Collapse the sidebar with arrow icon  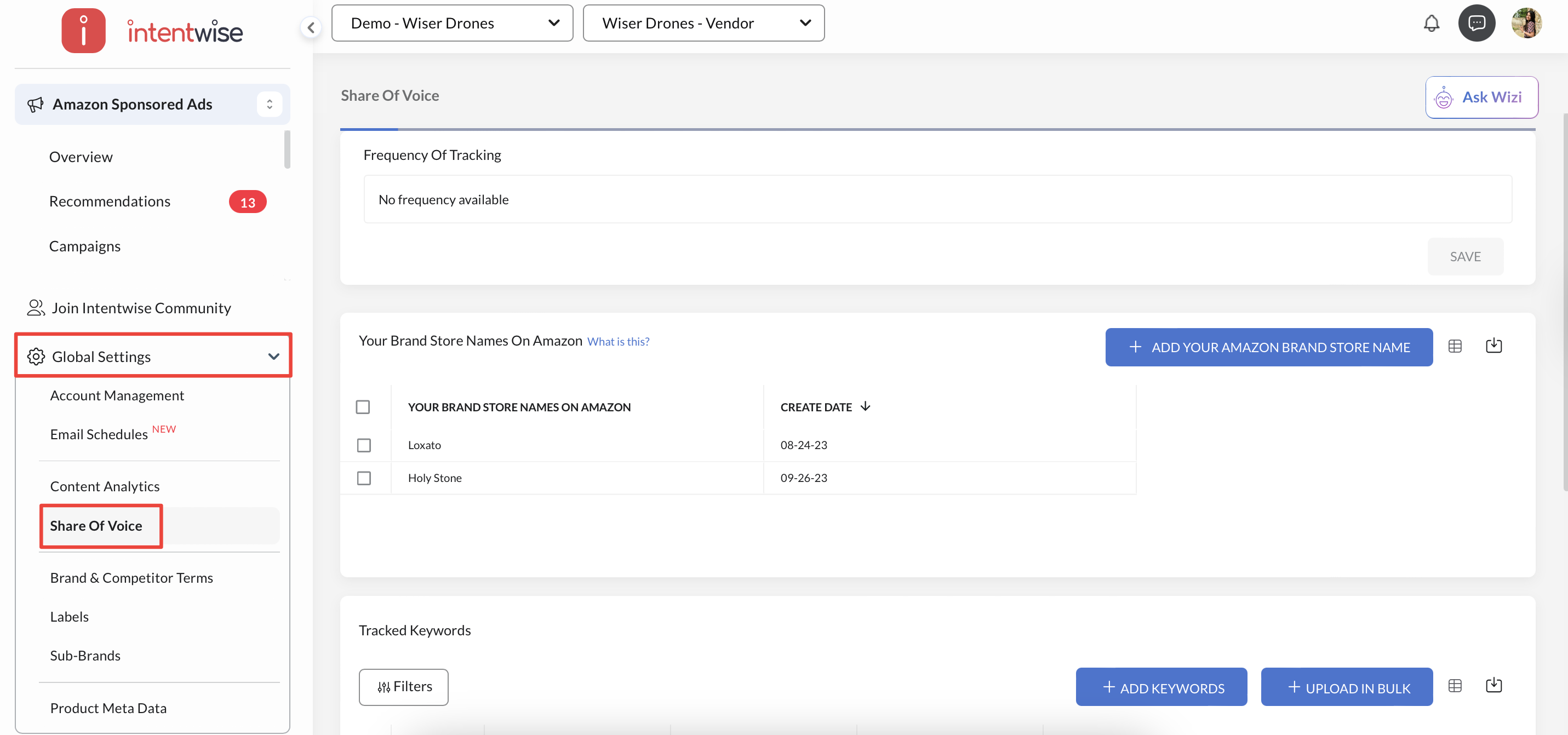311,27
